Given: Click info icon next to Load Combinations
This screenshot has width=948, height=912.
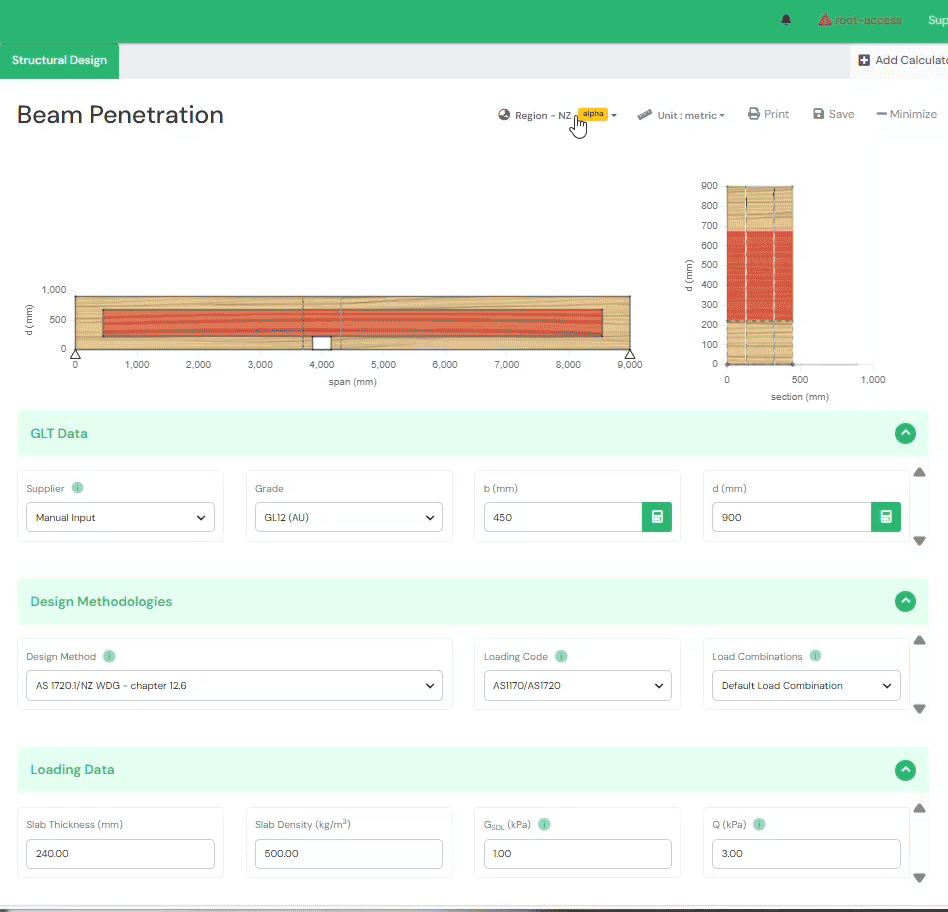Looking at the screenshot, I should 815,657.
